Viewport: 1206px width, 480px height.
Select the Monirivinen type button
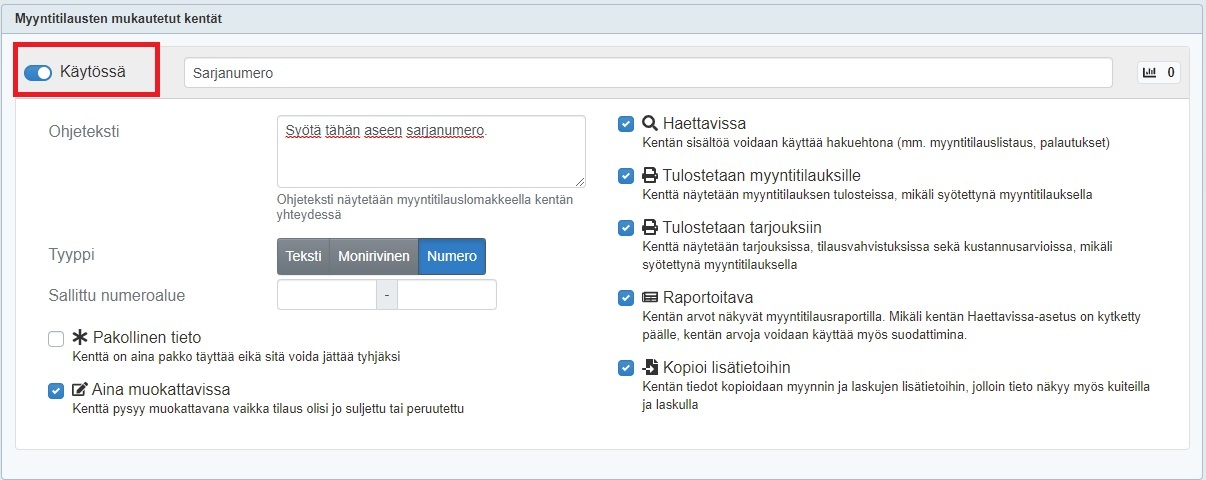pos(373,256)
